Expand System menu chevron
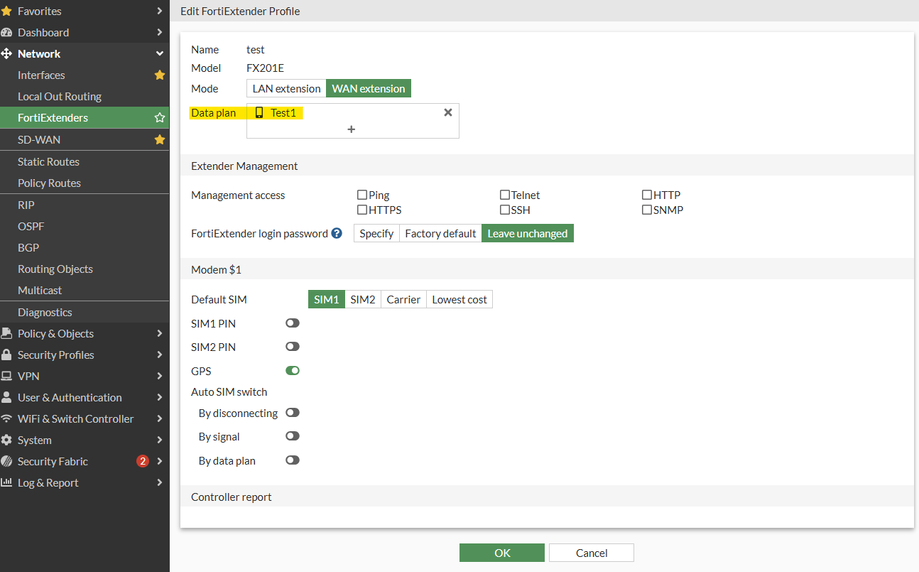The image size is (919, 572). 159,440
